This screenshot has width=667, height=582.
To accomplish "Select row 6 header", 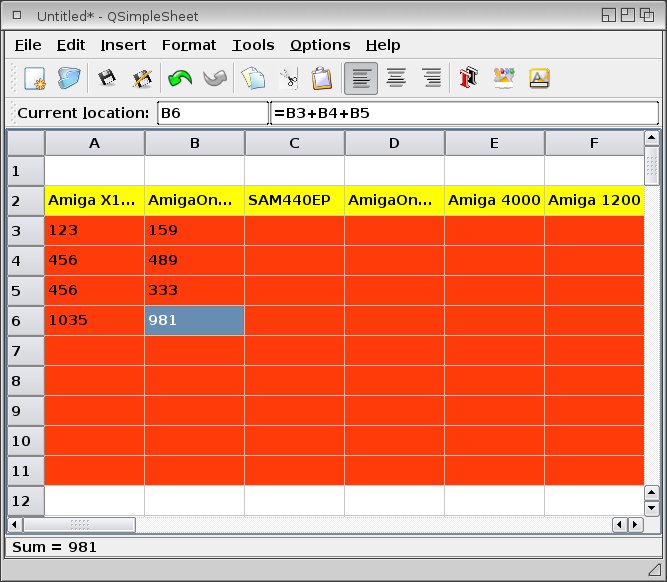I will point(26,321).
